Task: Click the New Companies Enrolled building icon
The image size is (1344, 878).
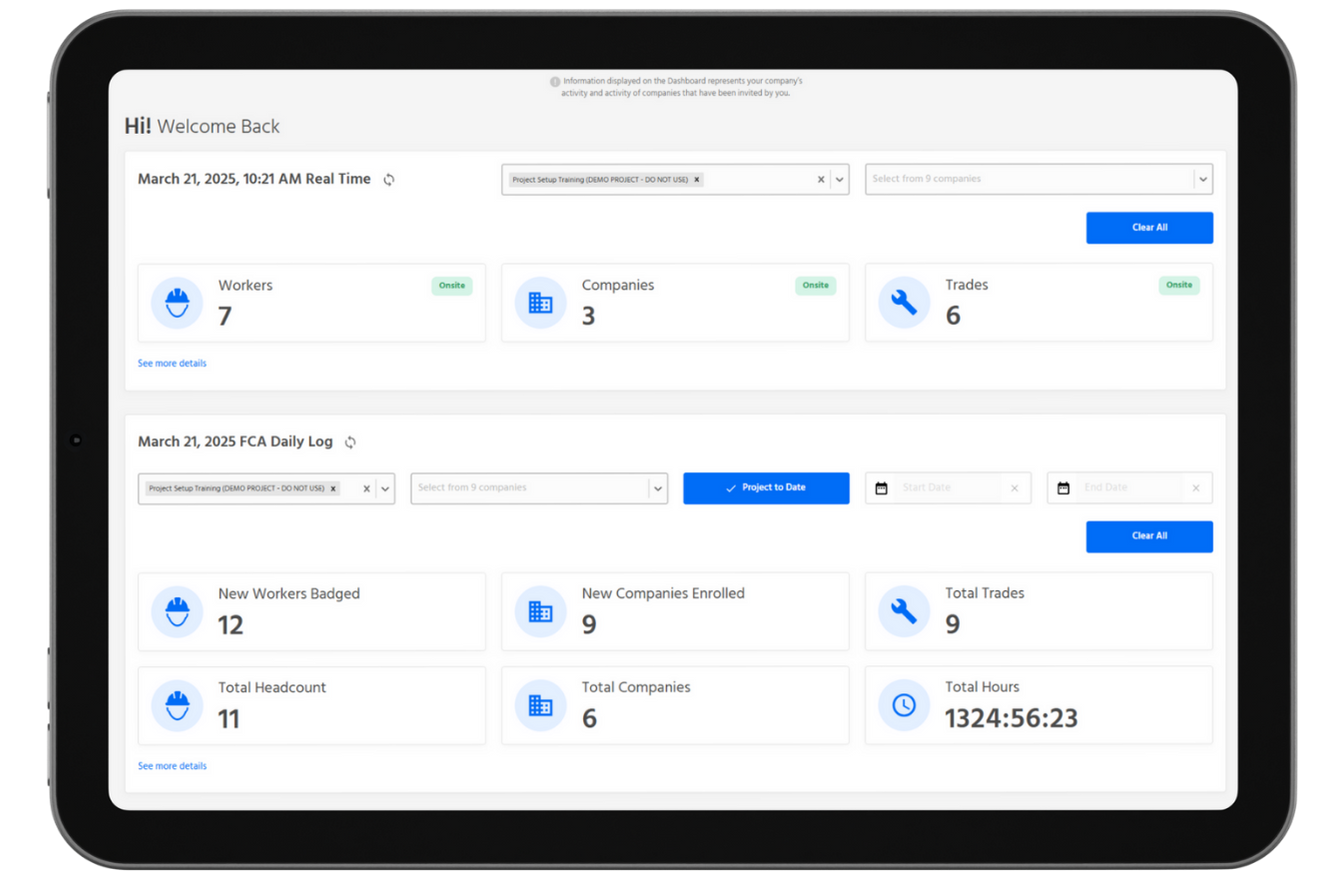Action: (x=540, y=611)
